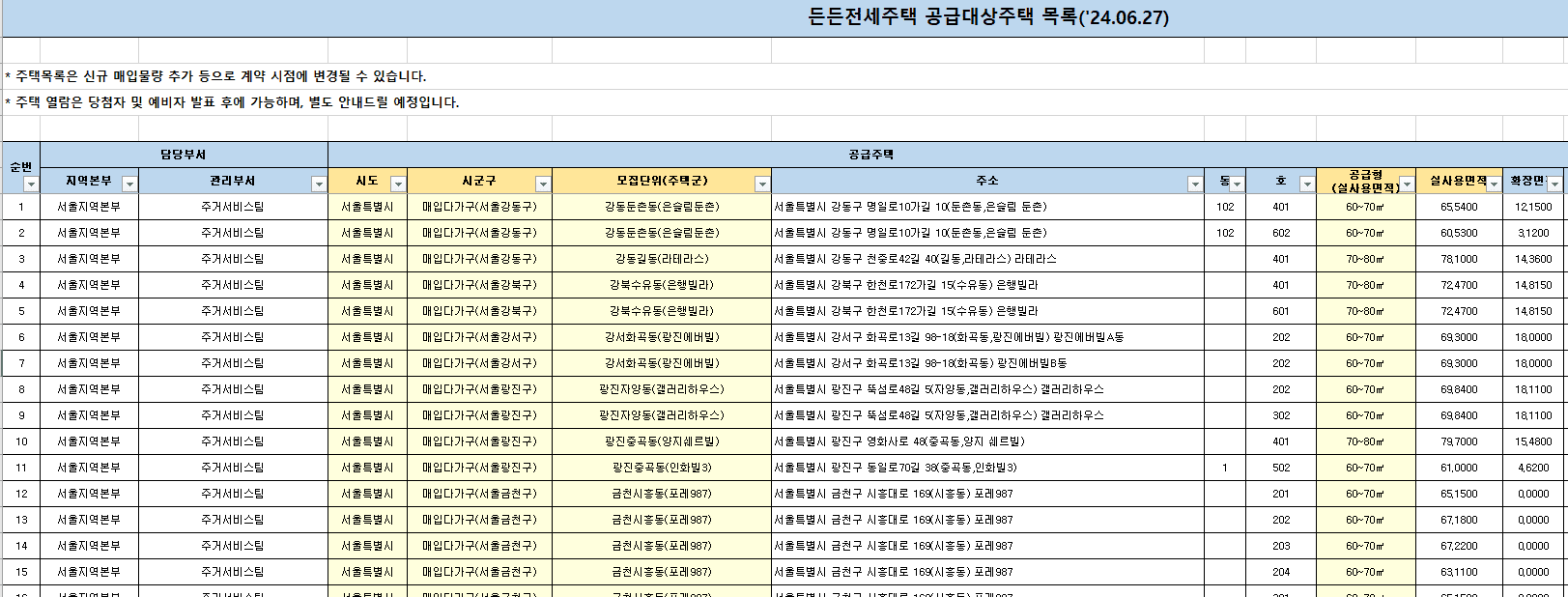Open the 지역본부 column filter dropdown
This screenshot has width=1568, height=597.
click(x=129, y=184)
